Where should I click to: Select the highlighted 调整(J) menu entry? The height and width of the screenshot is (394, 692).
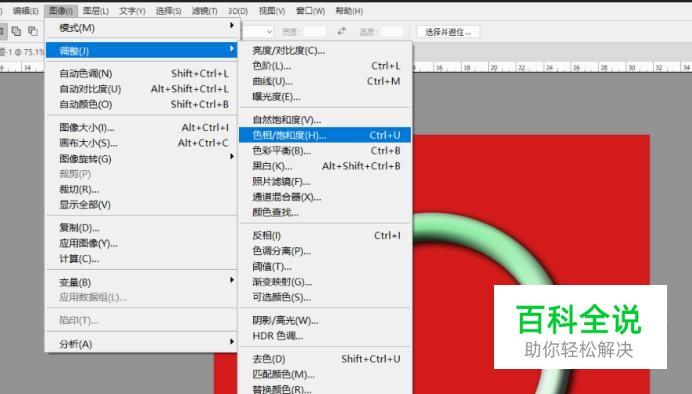141,51
